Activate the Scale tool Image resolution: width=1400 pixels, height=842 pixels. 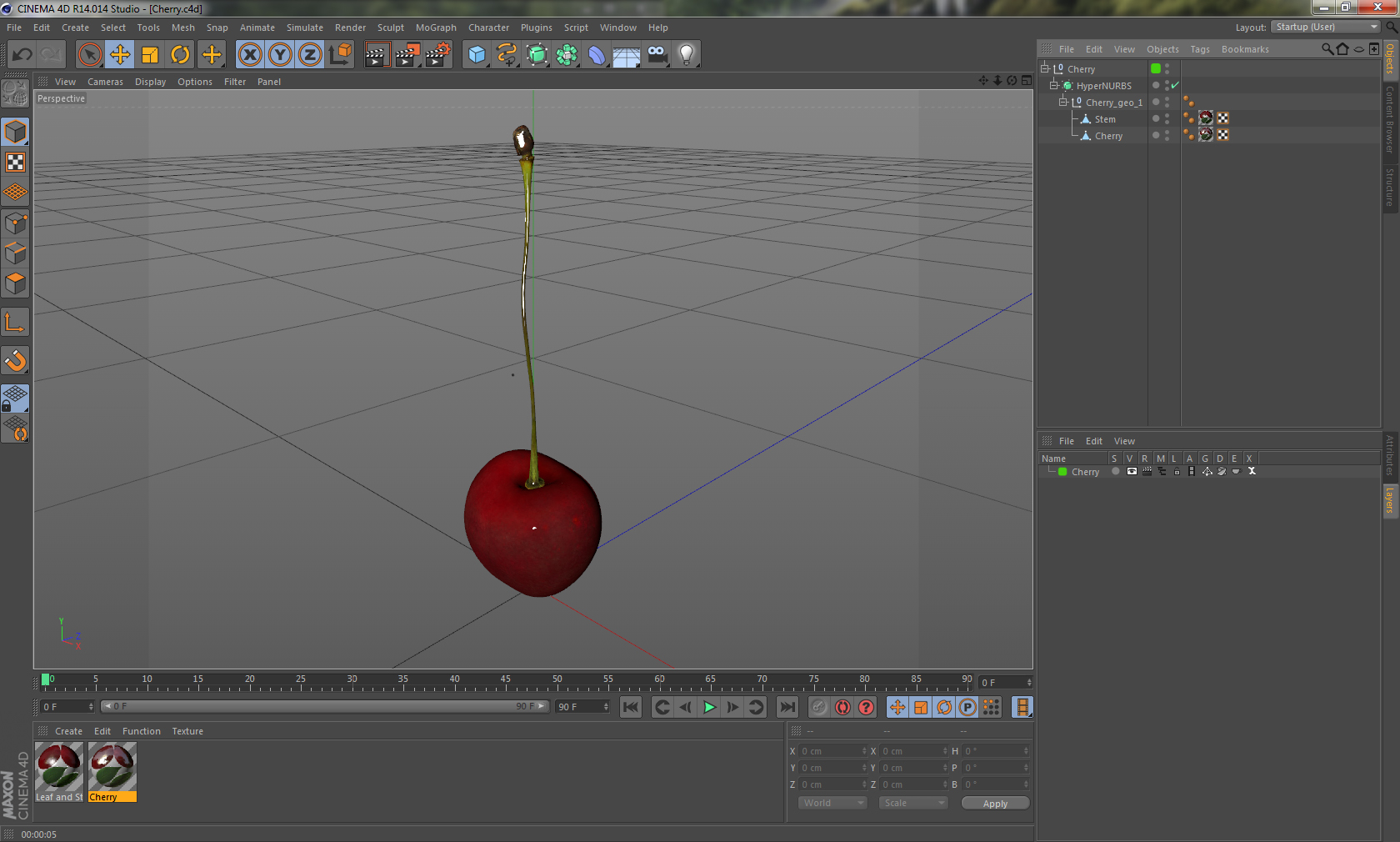tap(150, 55)
